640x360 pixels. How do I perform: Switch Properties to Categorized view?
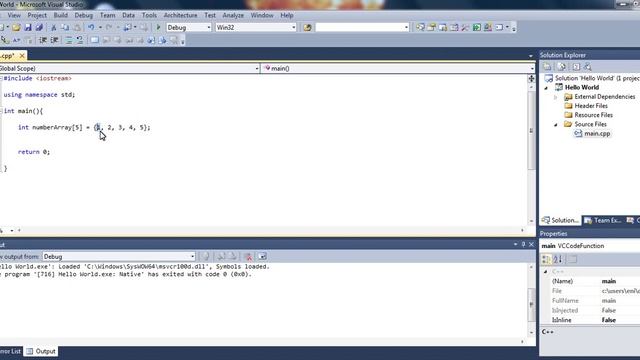point(546,259)
